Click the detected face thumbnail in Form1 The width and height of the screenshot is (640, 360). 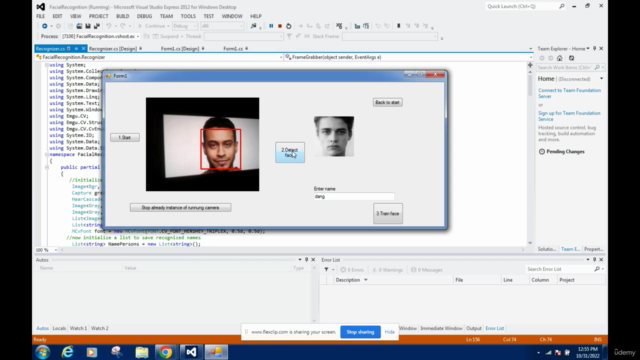point(334,136)
